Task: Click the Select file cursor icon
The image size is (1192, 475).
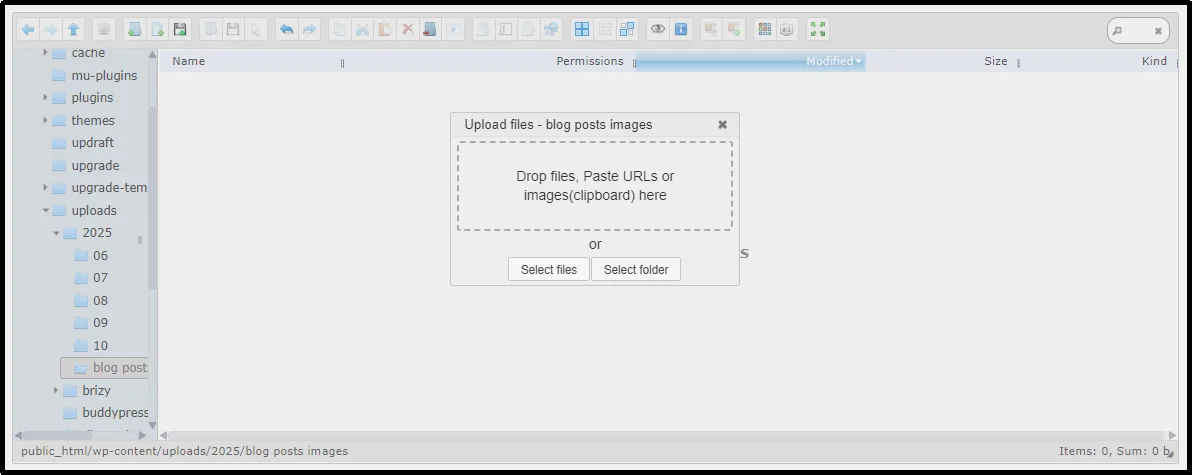Action: tap(256, 30)
